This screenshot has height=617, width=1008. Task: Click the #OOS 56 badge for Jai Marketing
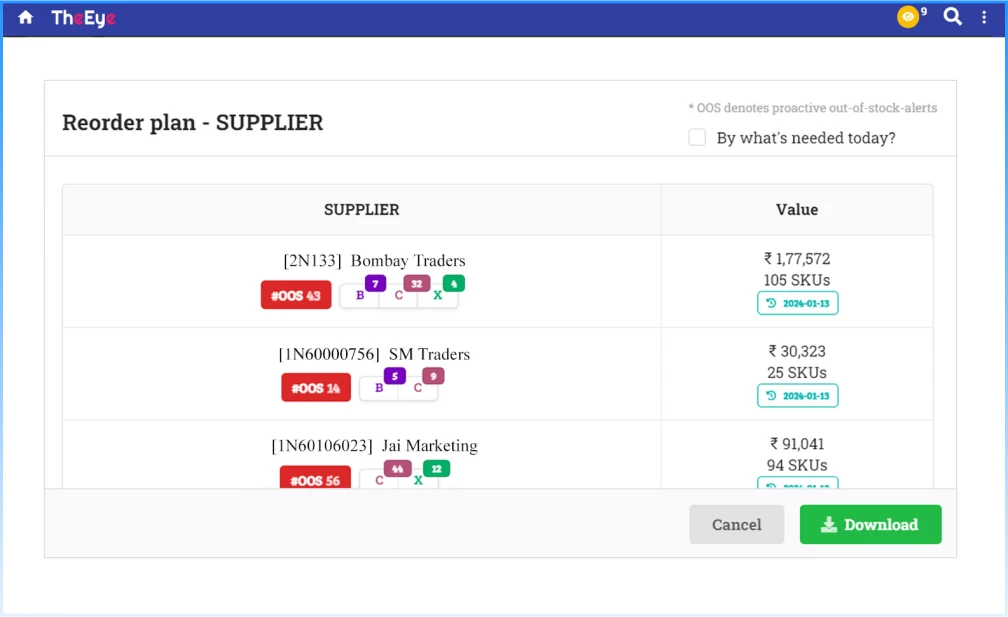(316, 479)
